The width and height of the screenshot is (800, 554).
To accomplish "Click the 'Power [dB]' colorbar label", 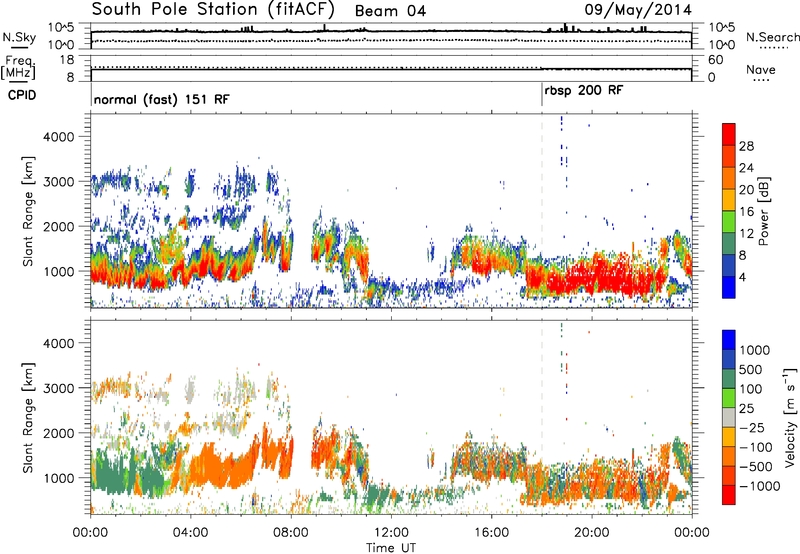I will pos(763,211).
